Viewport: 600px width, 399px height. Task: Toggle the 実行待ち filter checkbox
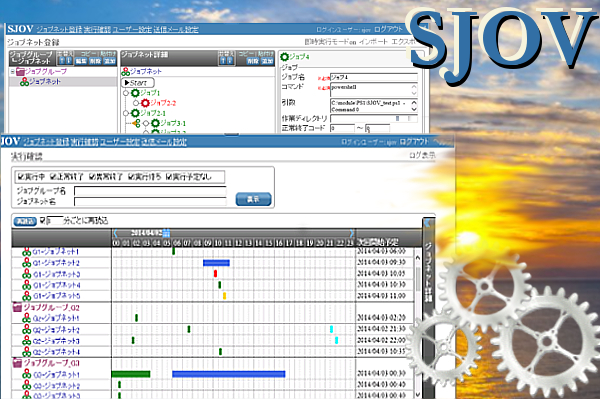pos(131,177)
